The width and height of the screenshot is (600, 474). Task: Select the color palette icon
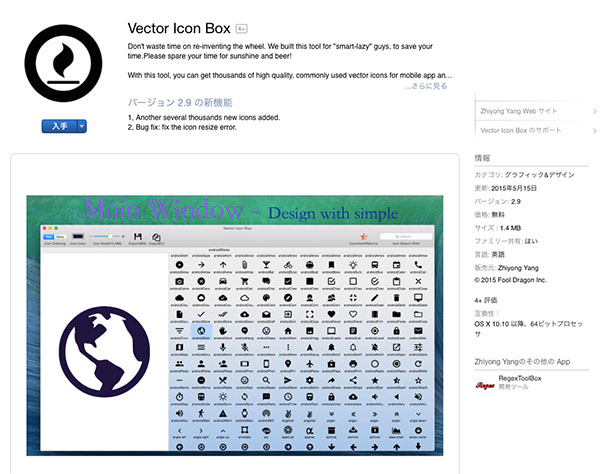point(266,298)
